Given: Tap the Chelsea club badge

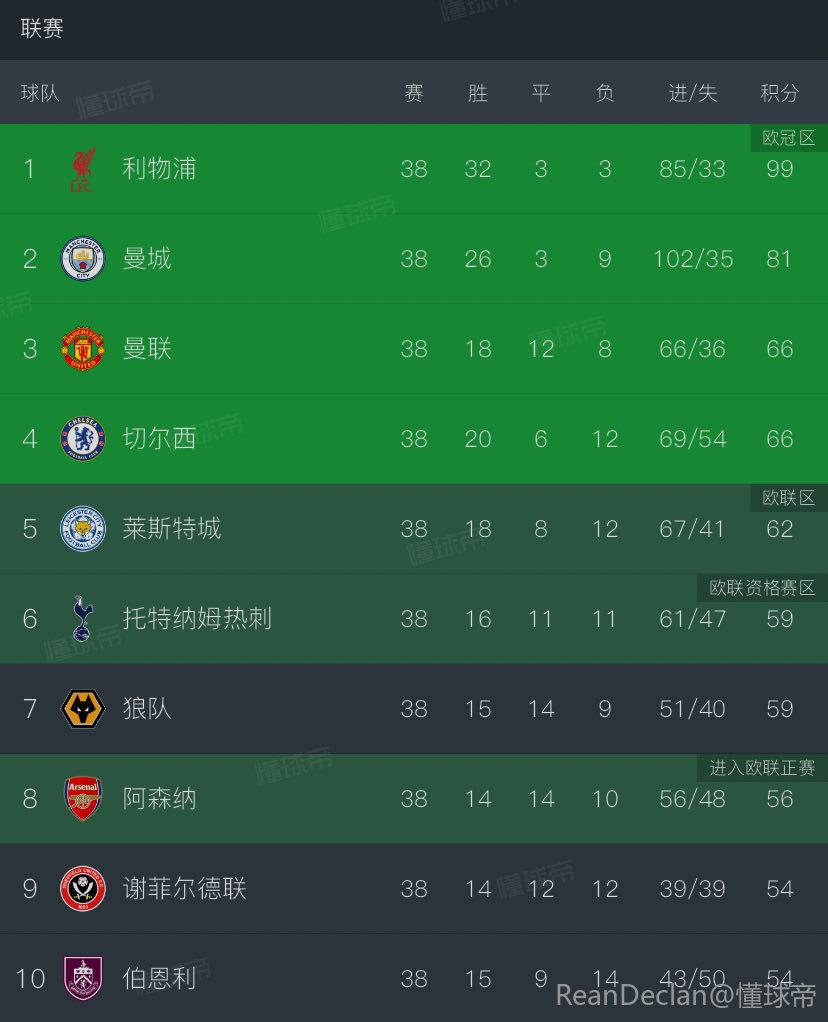Looking at the screenshot, I should coord(83,439).
